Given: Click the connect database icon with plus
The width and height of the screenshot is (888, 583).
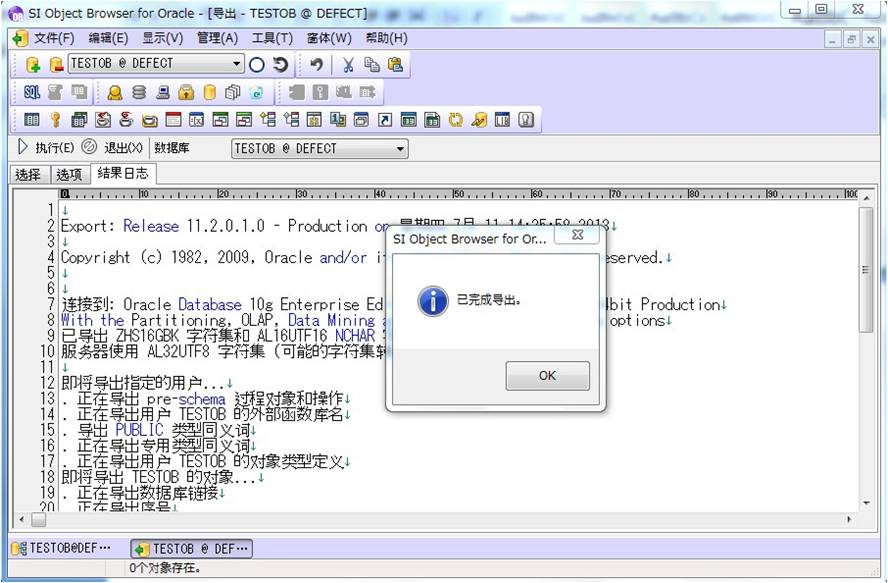Looking at the screenshot, I should [x=32, y=65].
